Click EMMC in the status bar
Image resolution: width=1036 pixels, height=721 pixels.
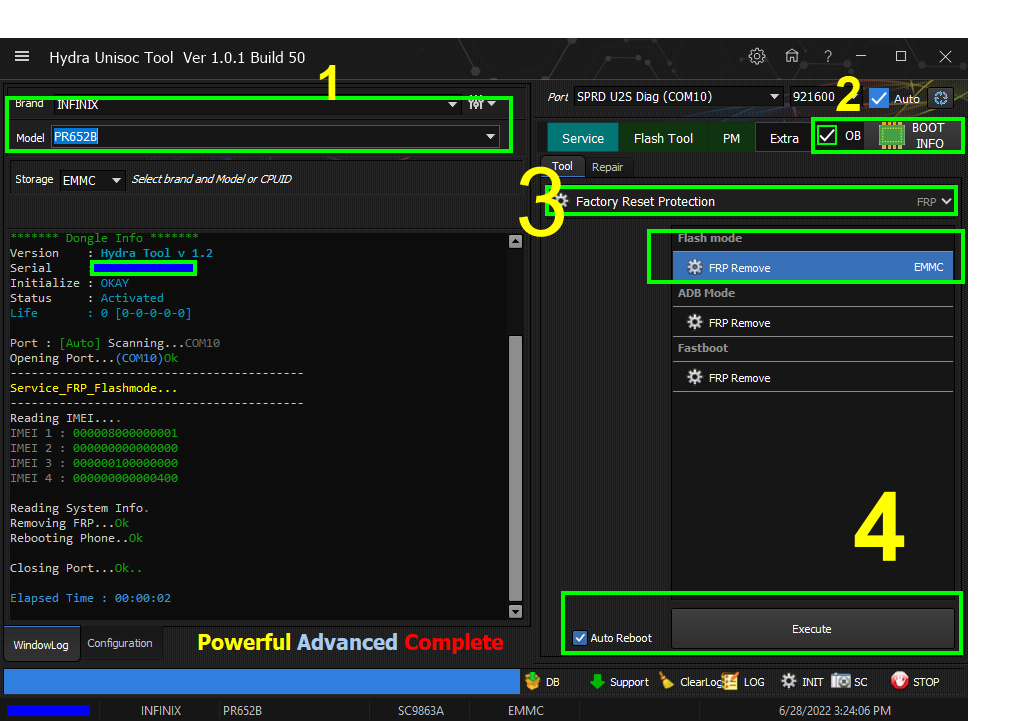pos(526,710)
